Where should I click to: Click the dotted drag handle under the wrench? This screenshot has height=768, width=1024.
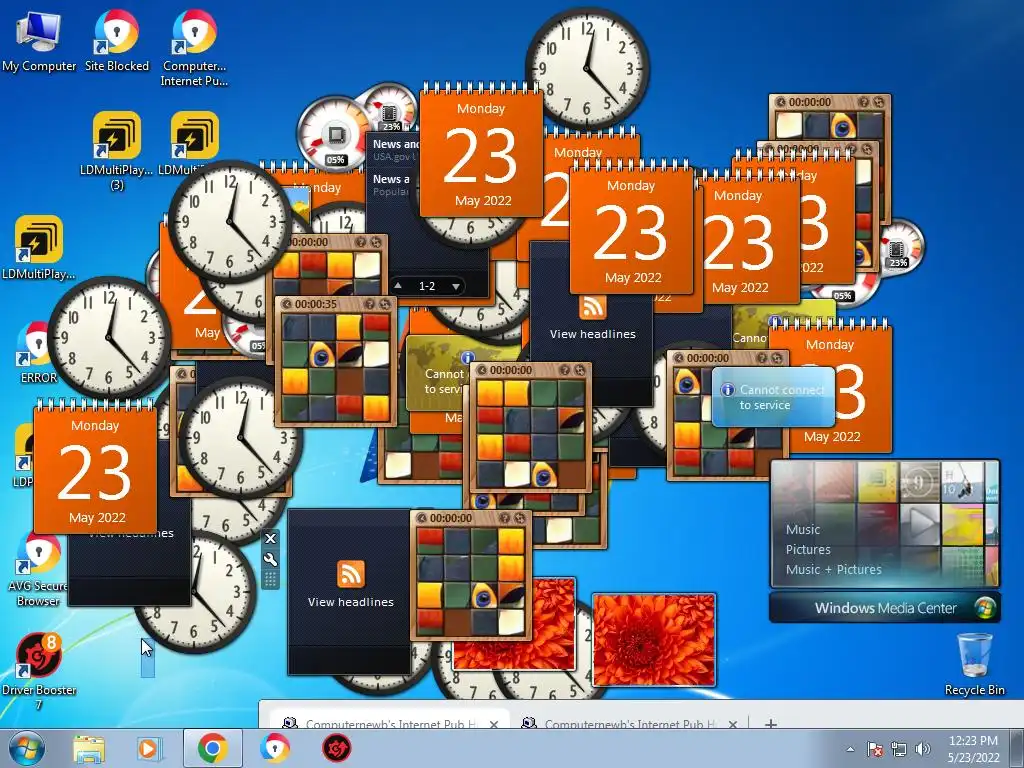270,579
